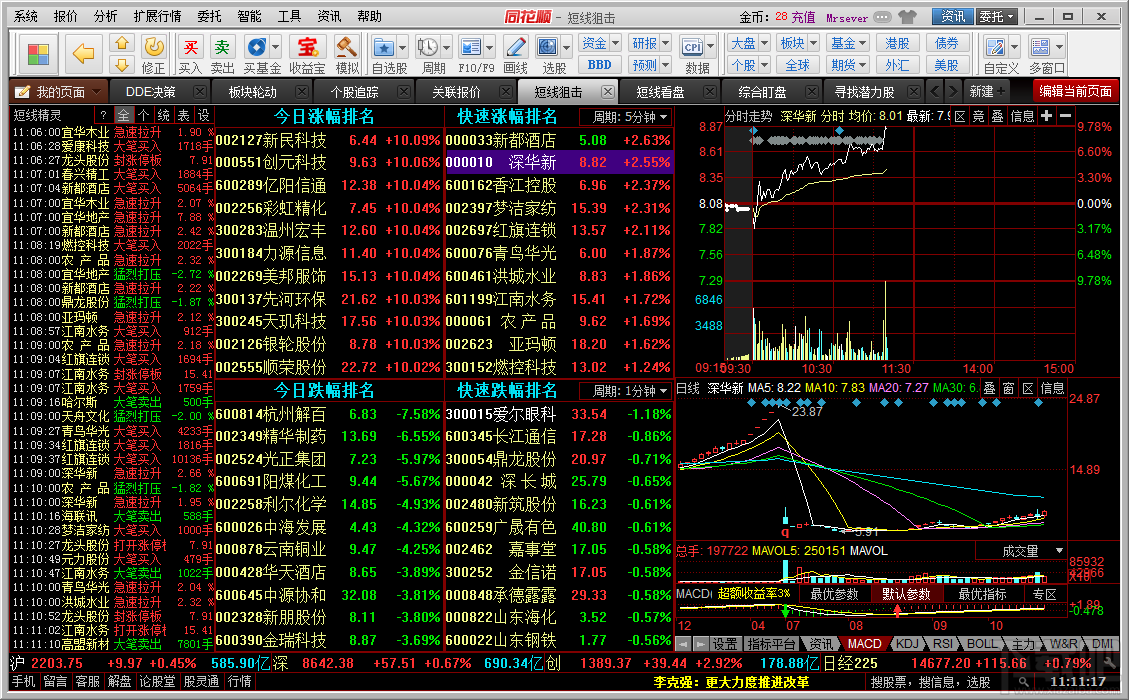
Task: Click the gray T-shirt skin icon
Action: click(908, 17)
